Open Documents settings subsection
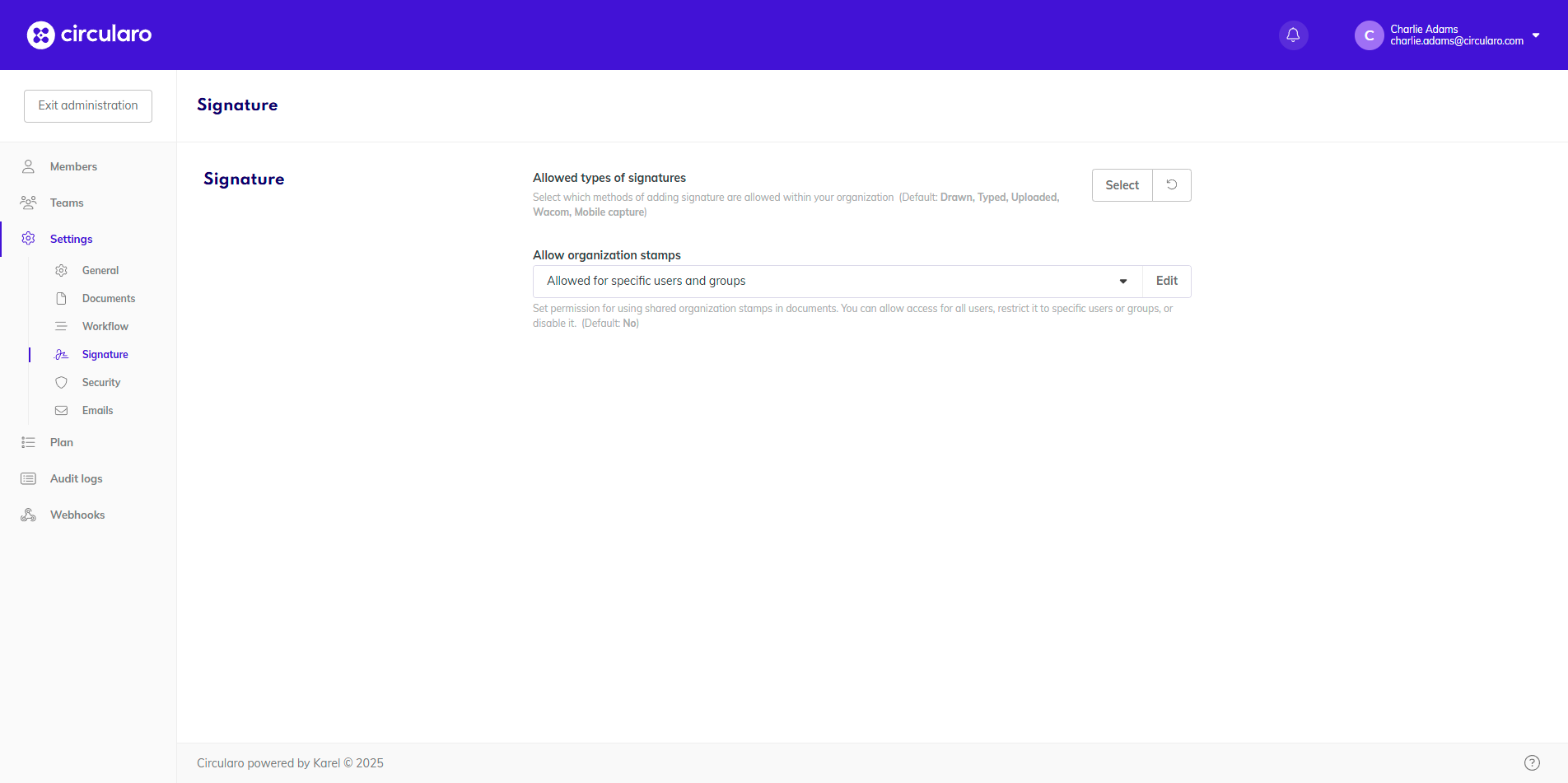The image size is (1568, 783). tap(109, 298)
